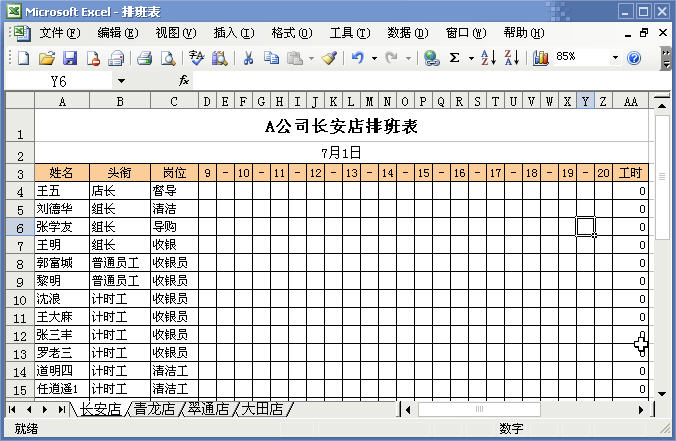
Task: Click the Select All corner button
Action: pyautogui.click(x=20, y=101)
